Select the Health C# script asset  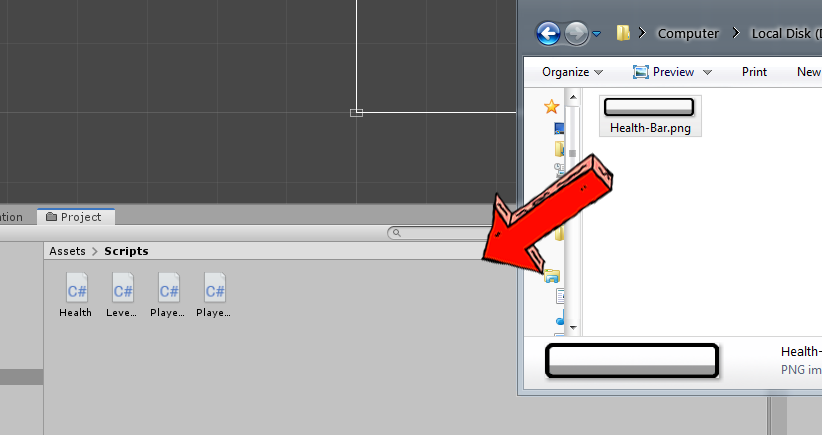pyautogui.click(x=76, y=288)
